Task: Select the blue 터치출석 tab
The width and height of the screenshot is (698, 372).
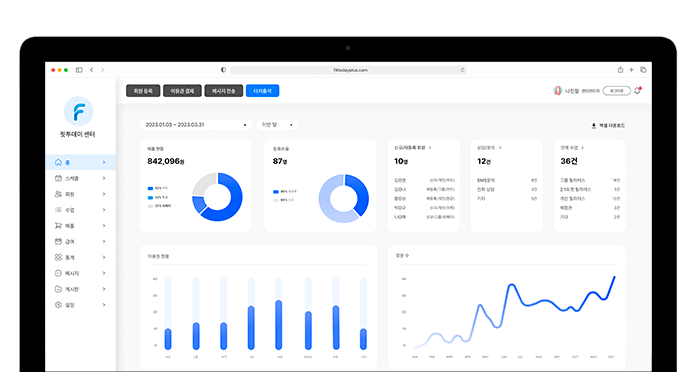Action: click(x=263, y=91)
